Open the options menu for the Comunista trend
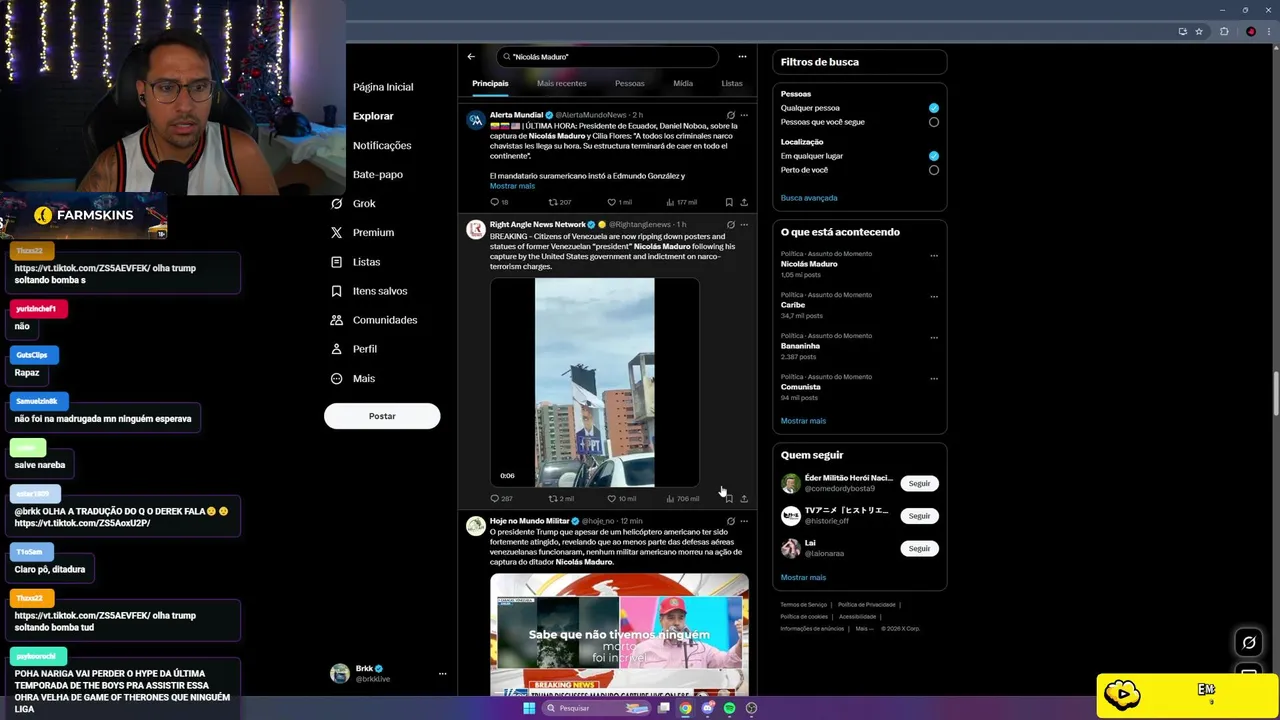 coord(934,378)
